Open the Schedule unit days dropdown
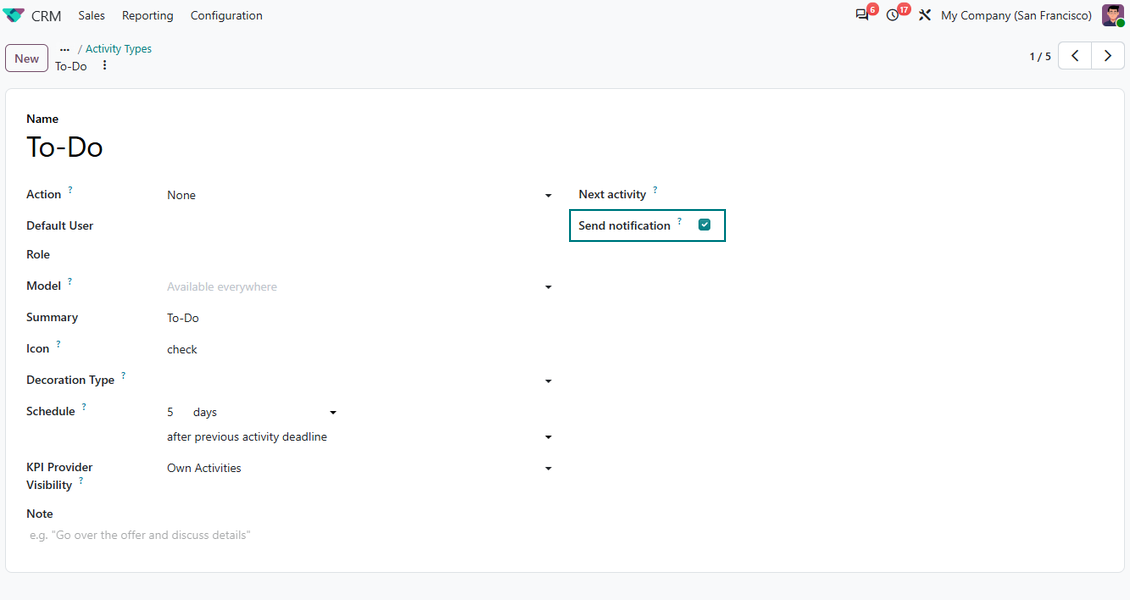 [x=265, y=412]
